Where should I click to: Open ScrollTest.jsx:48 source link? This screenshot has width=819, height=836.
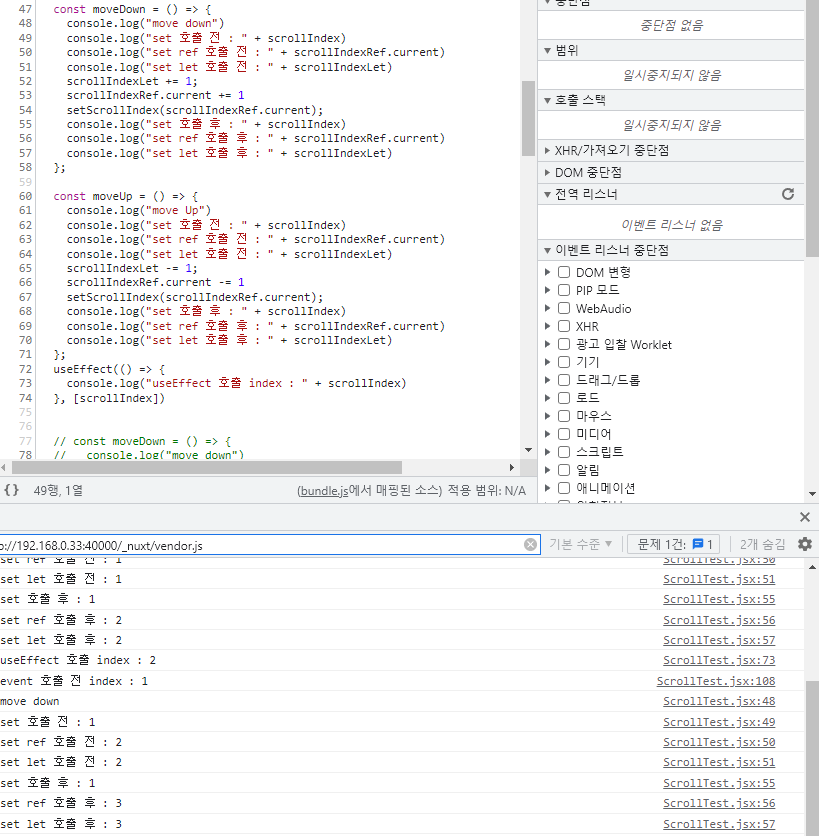pyautogui.click(x=719, y=701)
